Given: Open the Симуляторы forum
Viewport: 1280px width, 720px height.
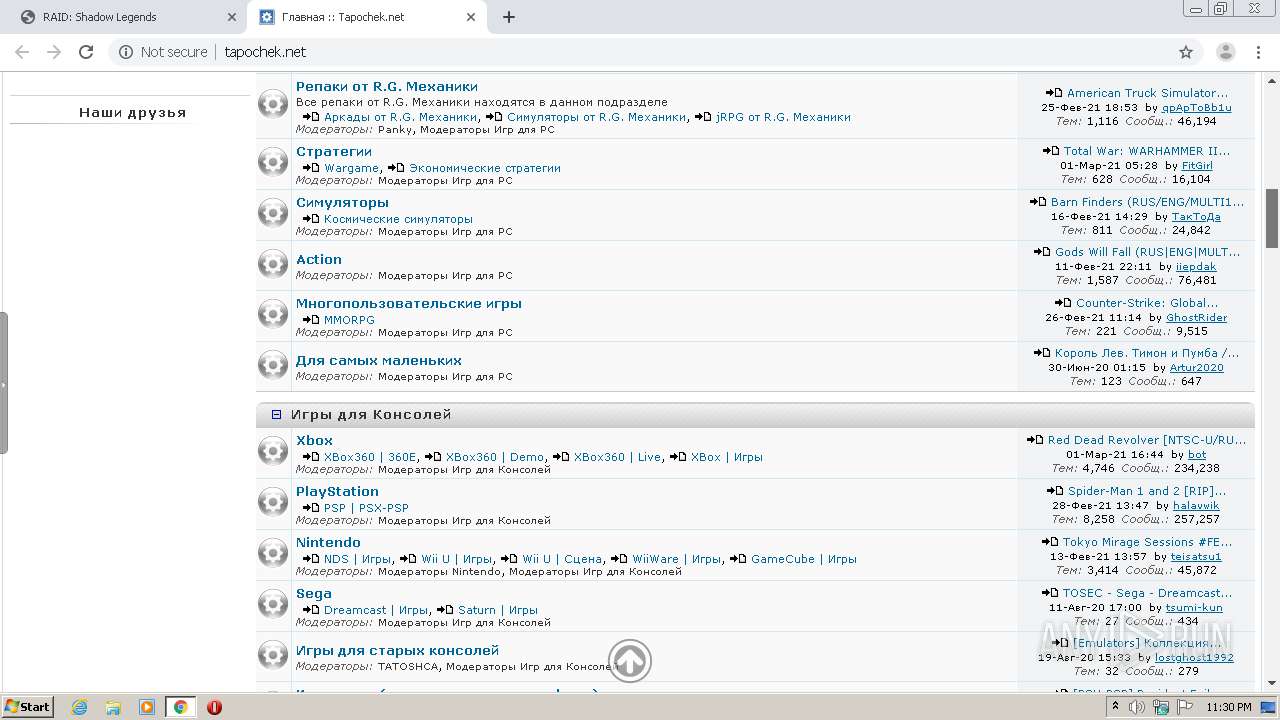Looking at the screenshot, I should point(342,202).
